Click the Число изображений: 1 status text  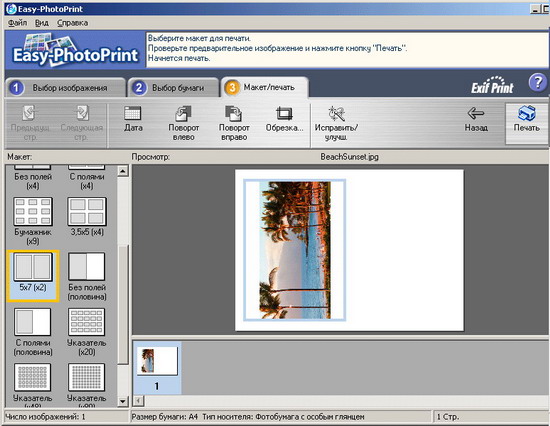45,417
